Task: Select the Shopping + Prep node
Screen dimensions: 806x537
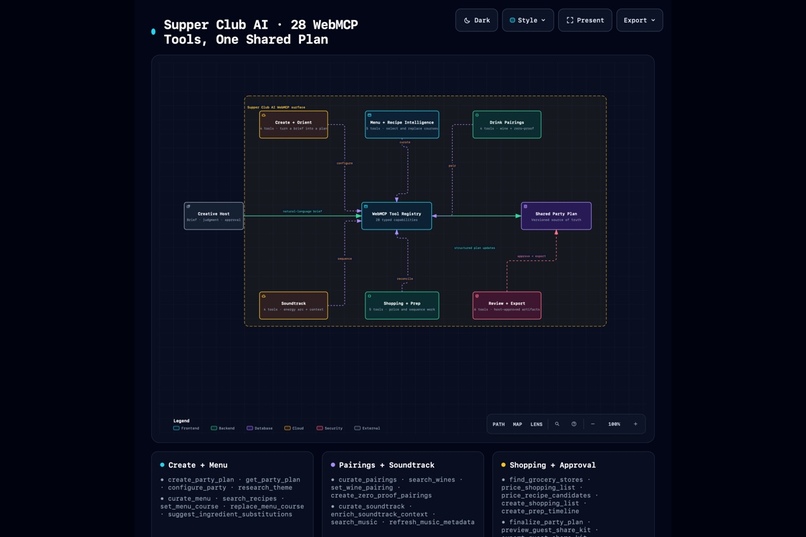Action: click(402, 305)
